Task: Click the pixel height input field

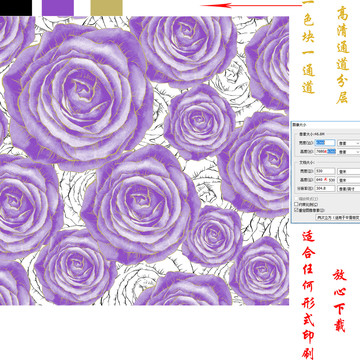Action: [325, 152]
